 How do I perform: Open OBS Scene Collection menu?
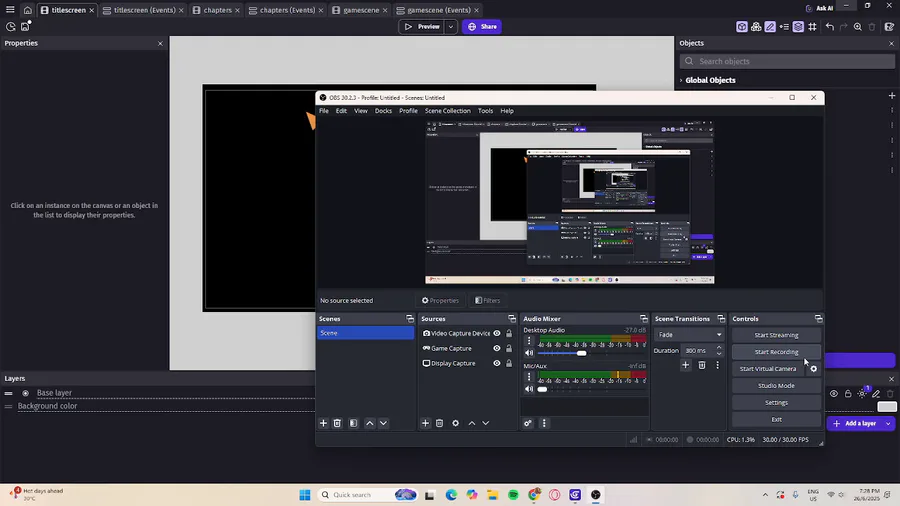(x=448, y=111)
